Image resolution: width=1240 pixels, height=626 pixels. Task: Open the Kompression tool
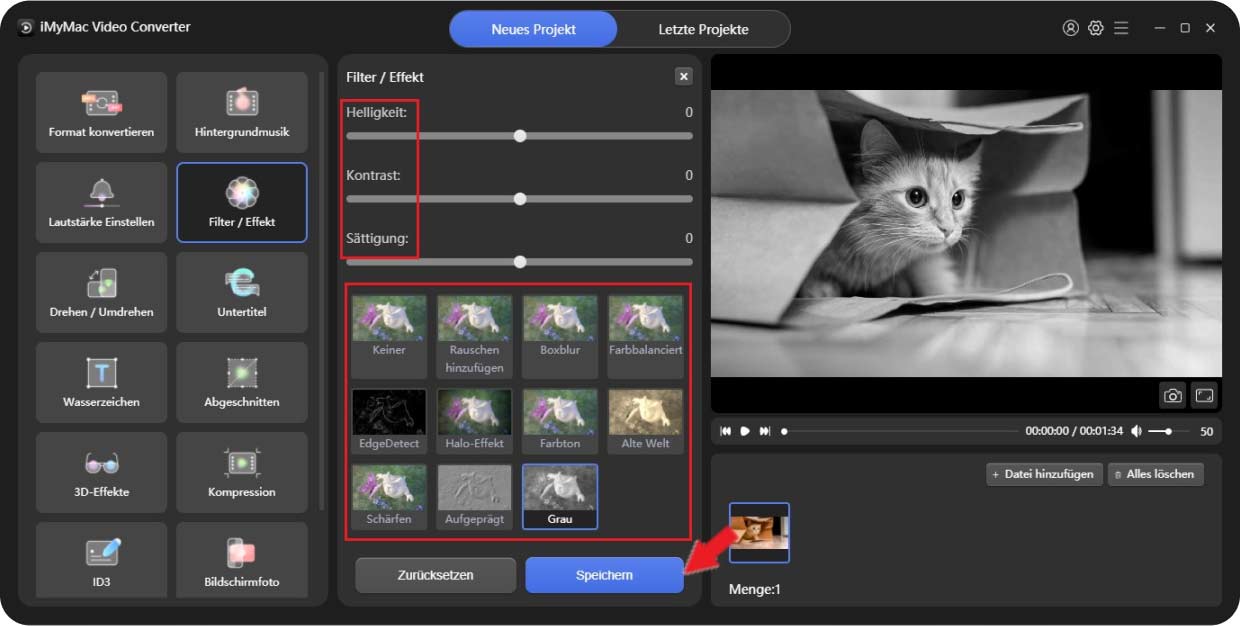click(x=242, y=472)
